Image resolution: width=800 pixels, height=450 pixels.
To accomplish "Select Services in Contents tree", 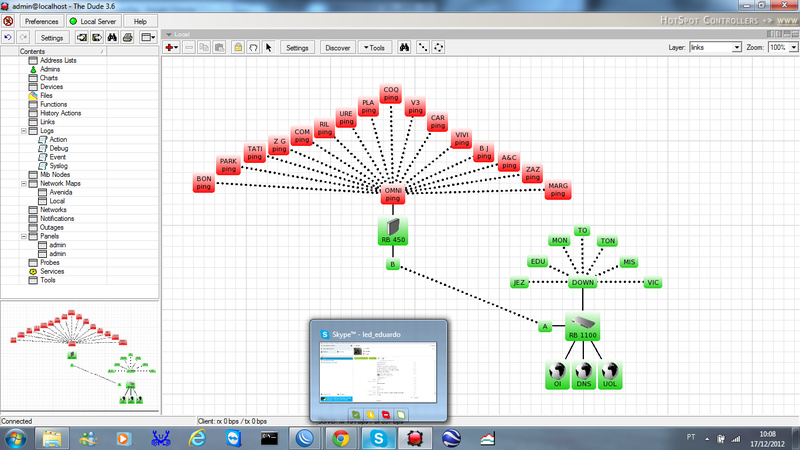I will tap(52, 271).
